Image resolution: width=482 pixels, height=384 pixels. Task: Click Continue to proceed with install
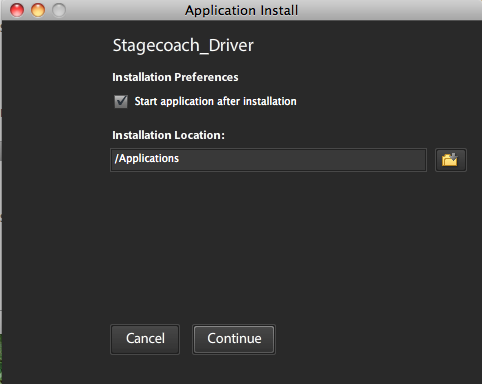[234, 339]
